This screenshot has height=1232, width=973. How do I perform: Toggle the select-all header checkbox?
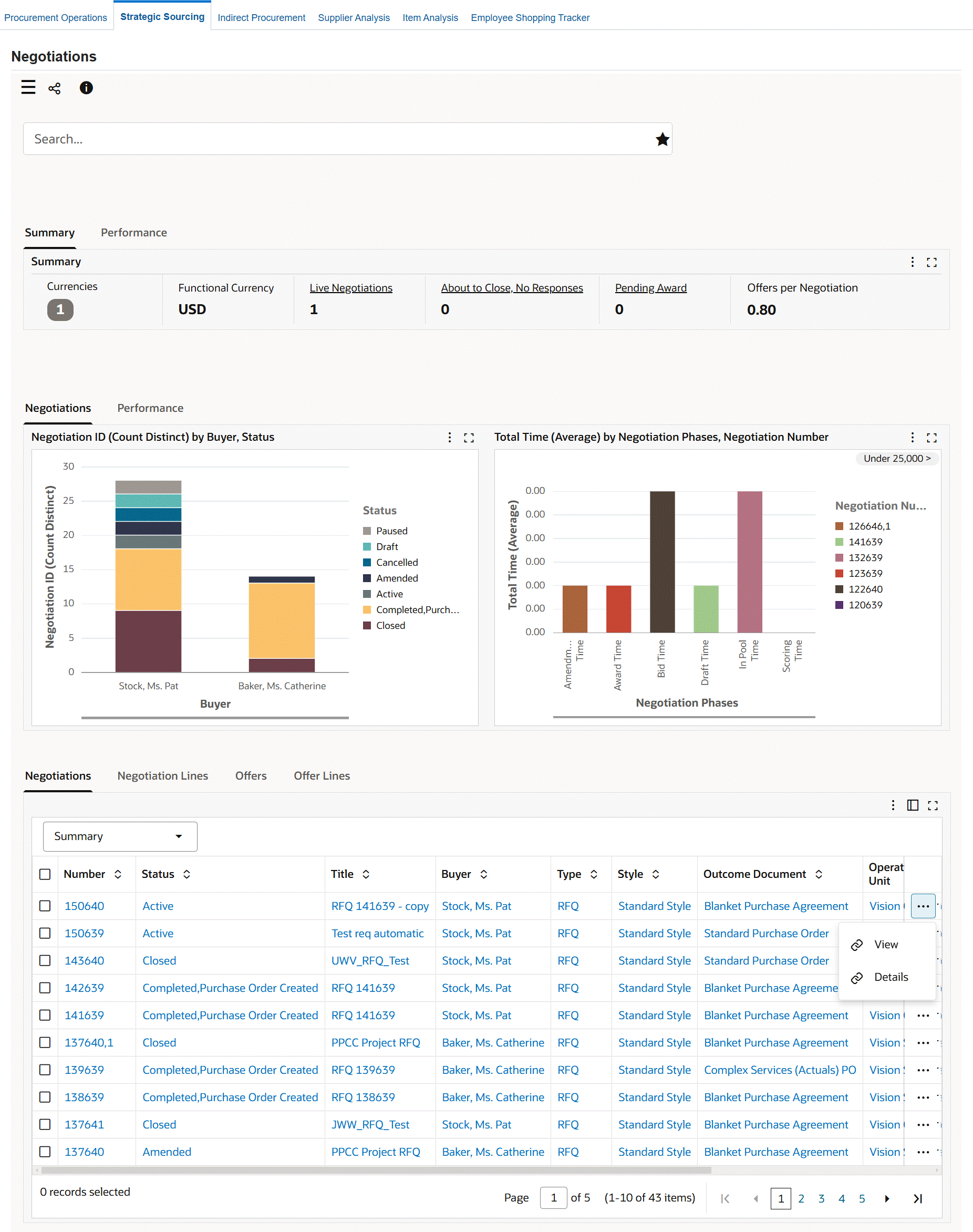coord(45,874)
